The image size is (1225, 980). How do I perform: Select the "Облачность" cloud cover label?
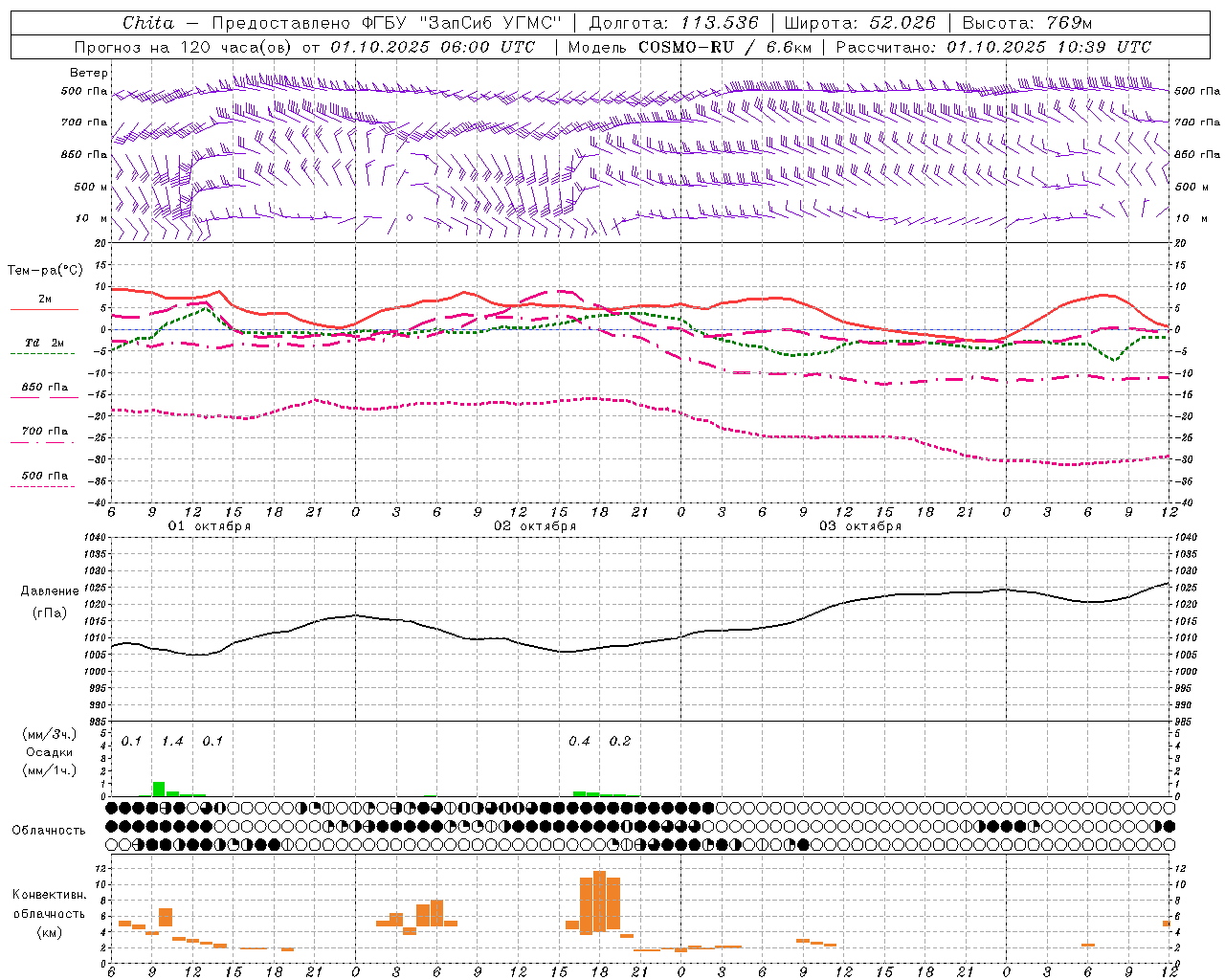(x=49, y=831)
